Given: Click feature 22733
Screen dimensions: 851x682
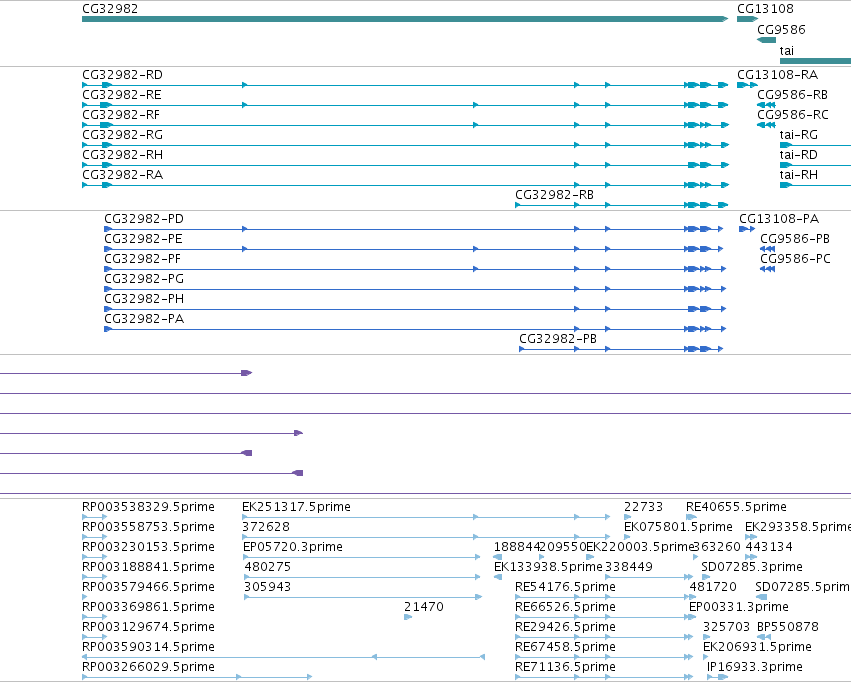Looking at the screenshot, I should (628, 517).
